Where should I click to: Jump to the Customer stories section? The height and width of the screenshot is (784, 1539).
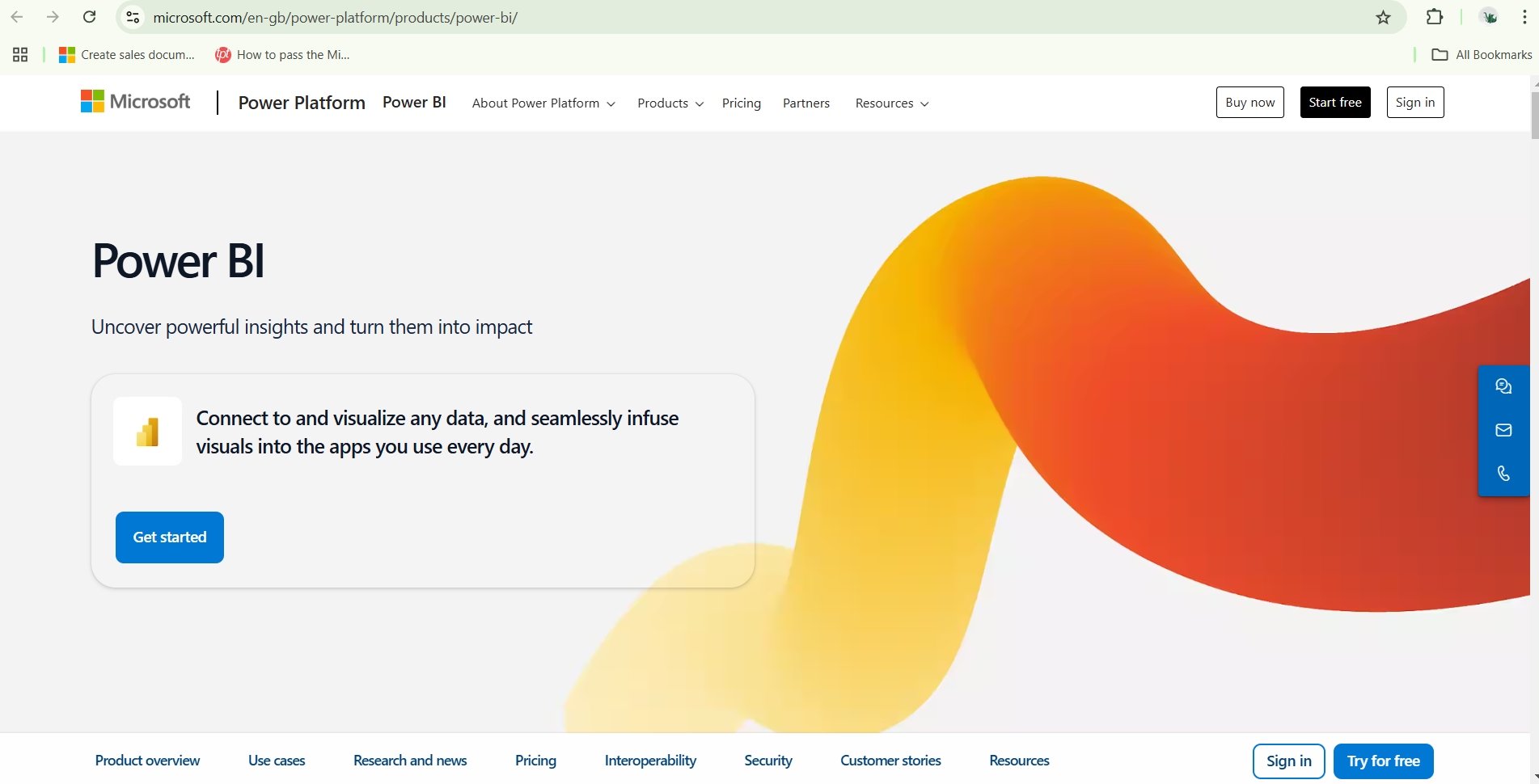[x=890, y=761]
